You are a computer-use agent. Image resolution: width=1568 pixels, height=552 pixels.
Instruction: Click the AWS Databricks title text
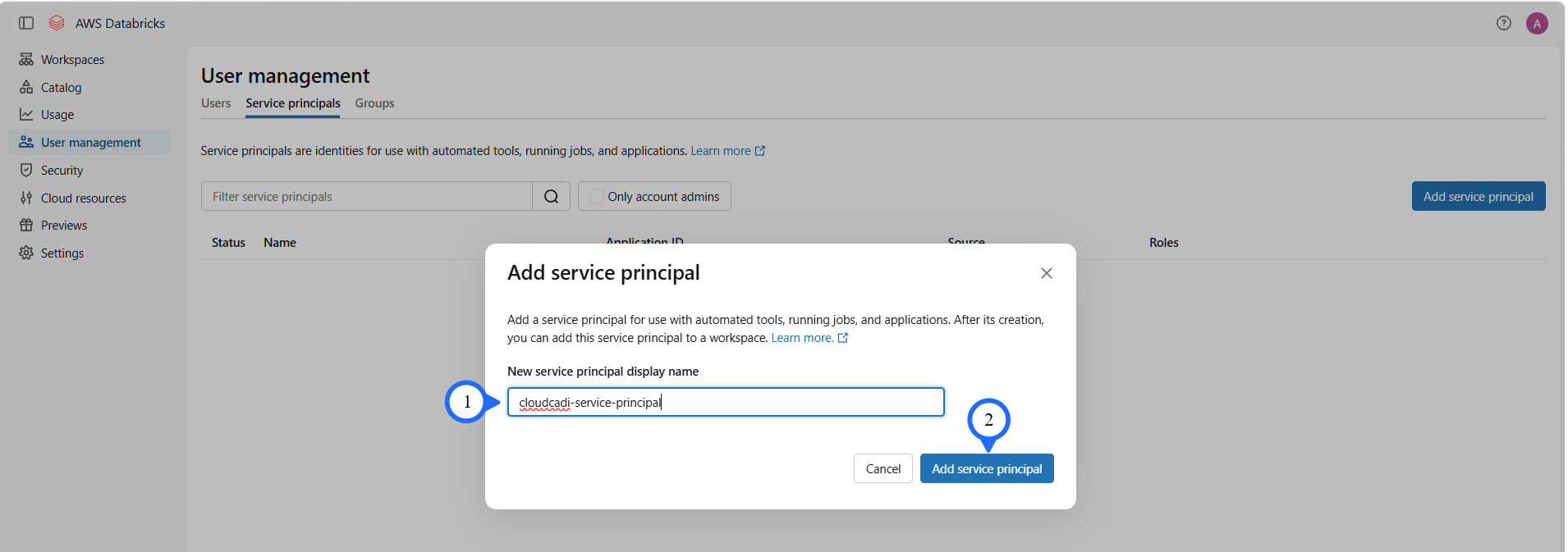click(120, 23)
